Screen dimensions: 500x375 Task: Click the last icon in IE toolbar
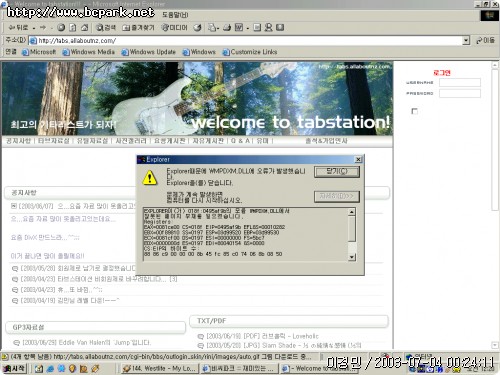click(x=280, y=28)
